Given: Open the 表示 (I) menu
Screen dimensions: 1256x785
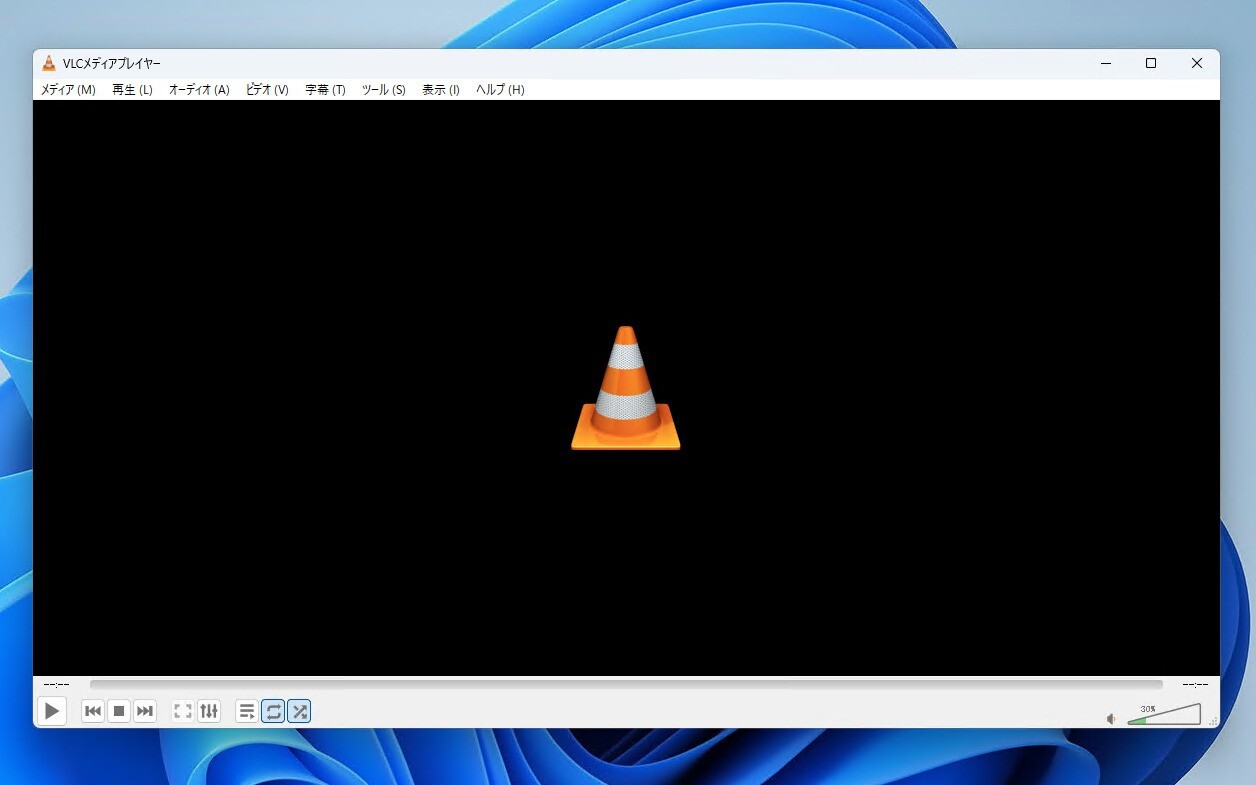Looking at the screenshot, I should coord(441,90).
